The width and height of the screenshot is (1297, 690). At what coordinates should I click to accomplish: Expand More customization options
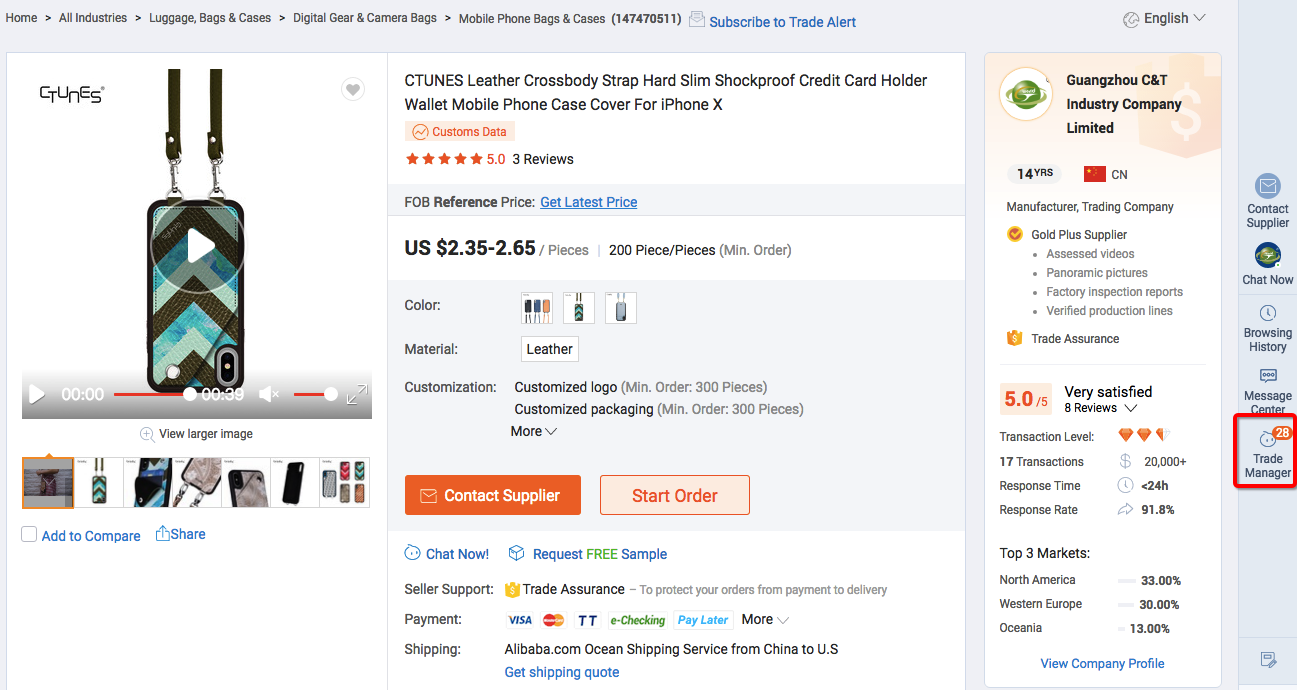point(533,431)
